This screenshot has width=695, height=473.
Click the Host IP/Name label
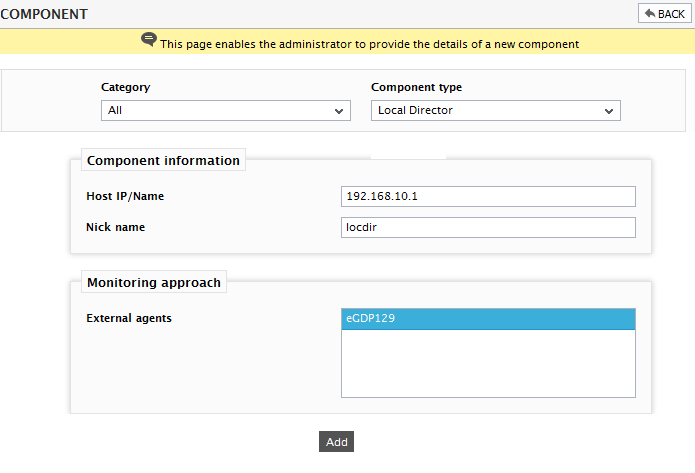click(x=125, y=196)
